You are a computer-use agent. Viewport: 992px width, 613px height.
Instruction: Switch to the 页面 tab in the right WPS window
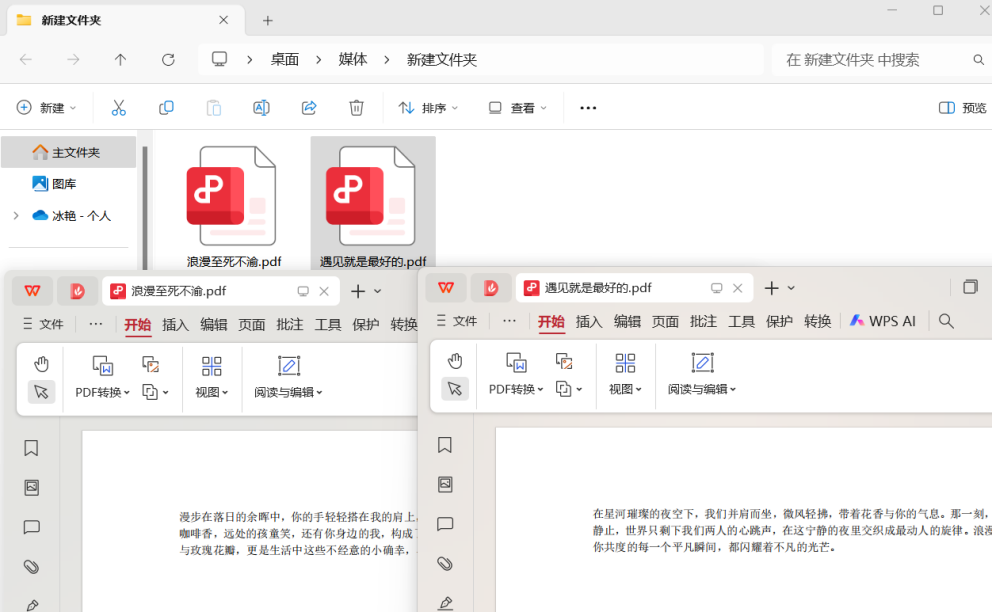tap(665, 321)
